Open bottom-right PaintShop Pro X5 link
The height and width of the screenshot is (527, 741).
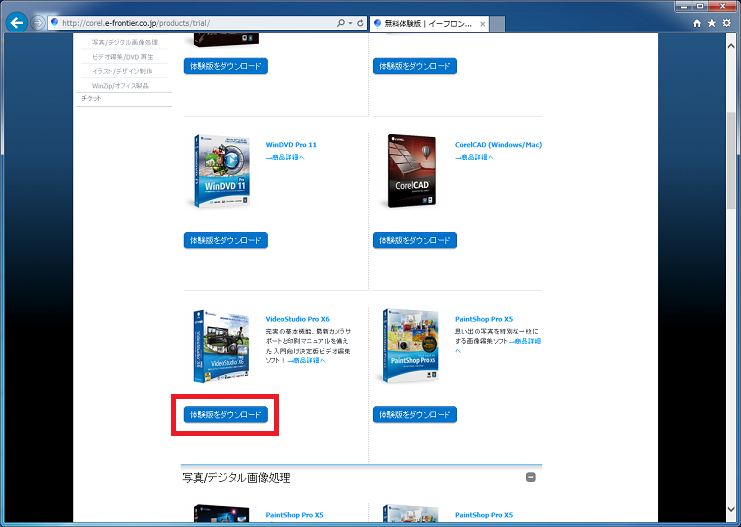pyautogui.click(x=484, y=515)
